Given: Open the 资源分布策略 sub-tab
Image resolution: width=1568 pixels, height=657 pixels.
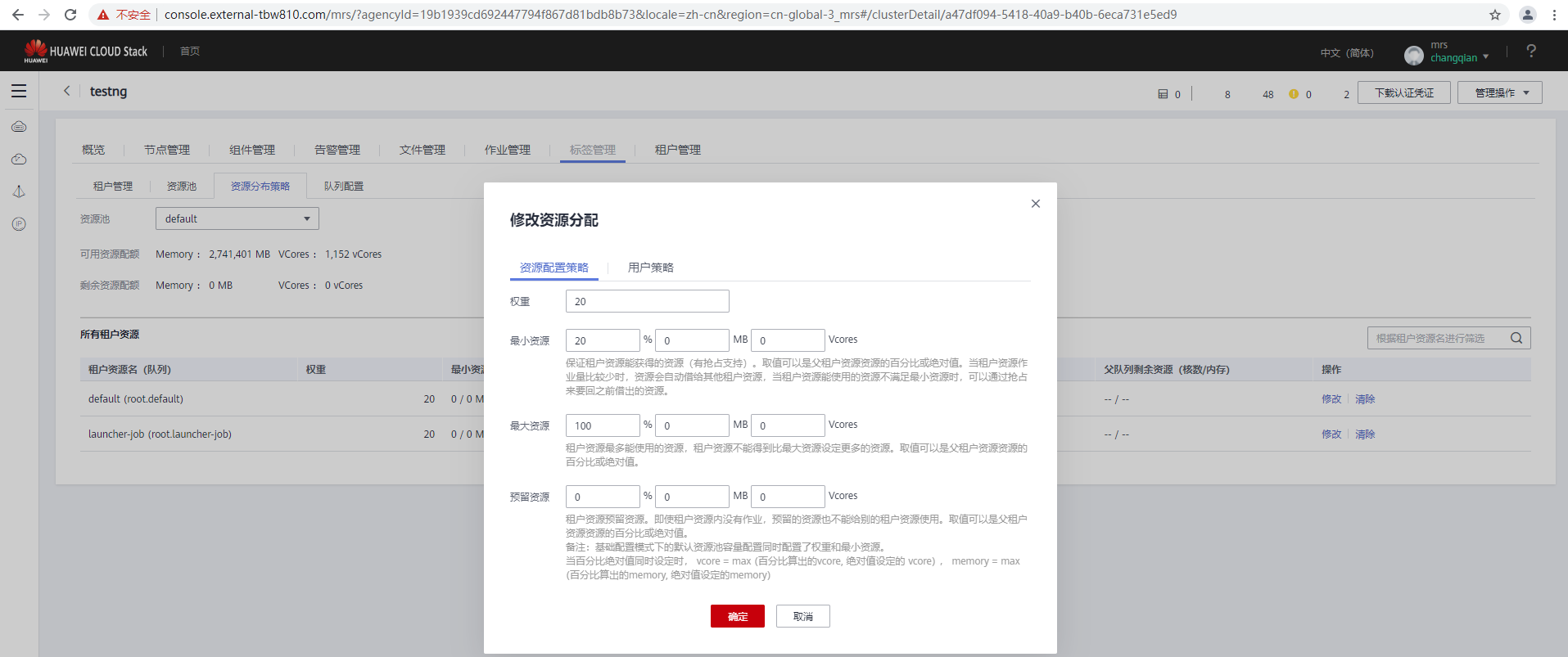Looking at the screenshot, I should pyautogui.click(x=260, y=187).
